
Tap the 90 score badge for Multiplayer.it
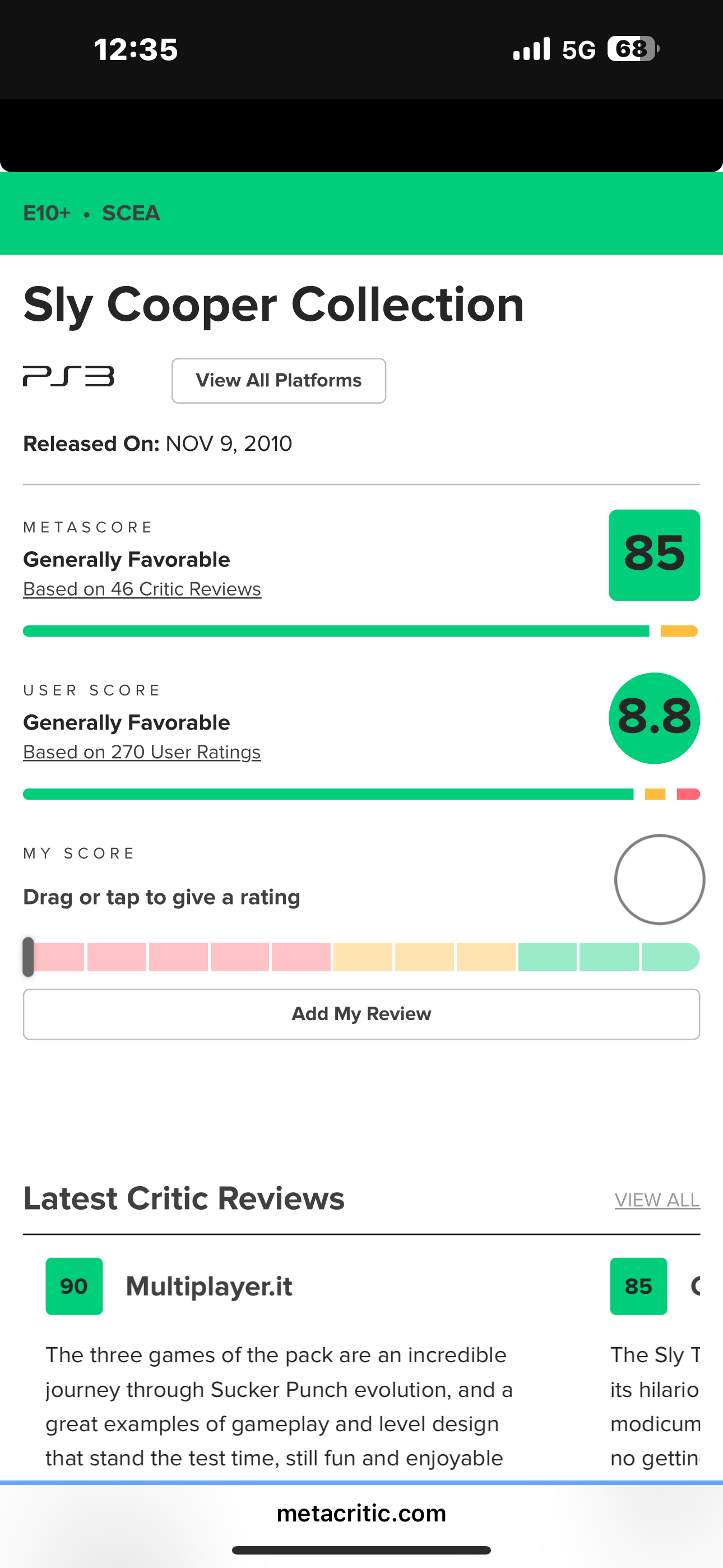coord(74,1285)
